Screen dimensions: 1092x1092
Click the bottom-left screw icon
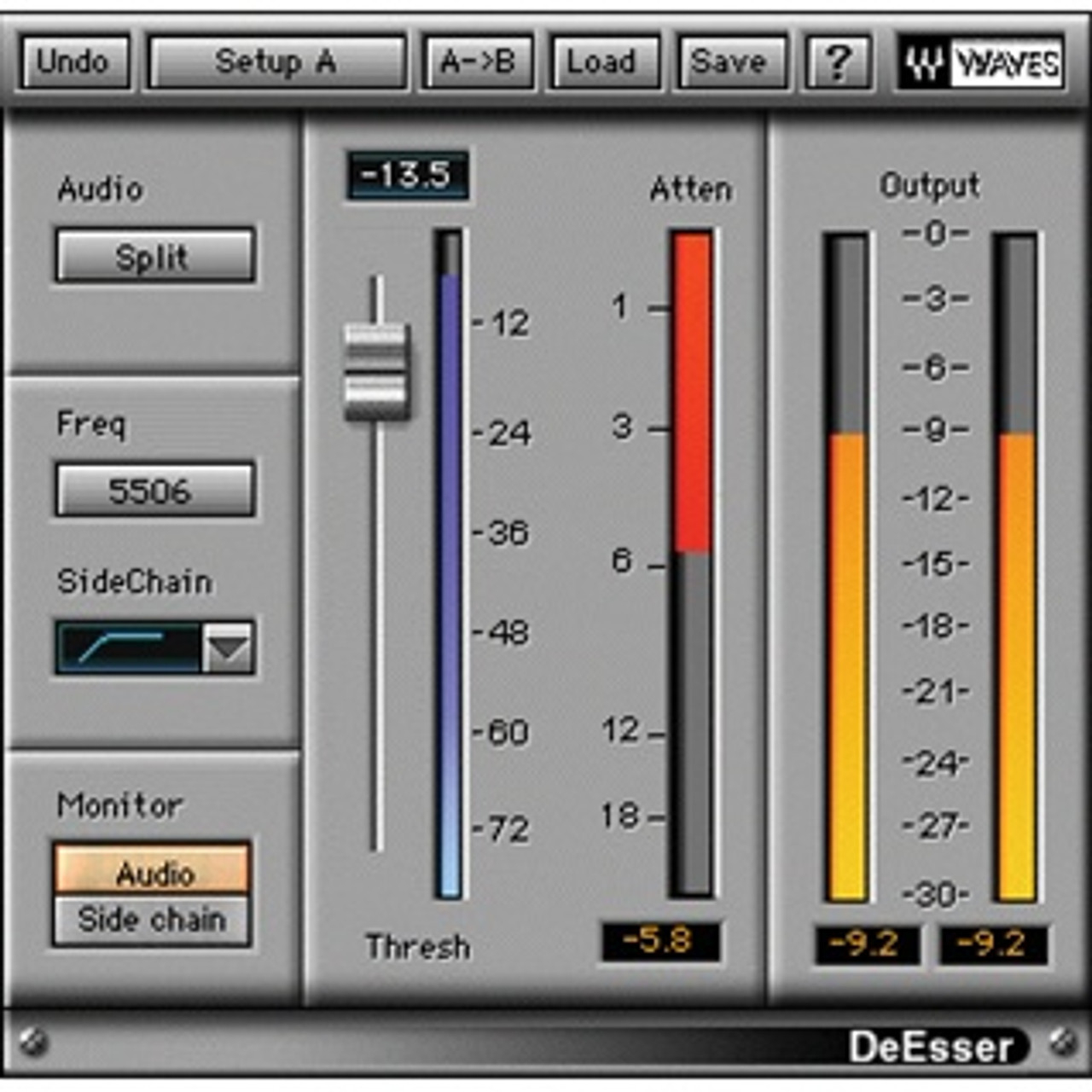33,1042
